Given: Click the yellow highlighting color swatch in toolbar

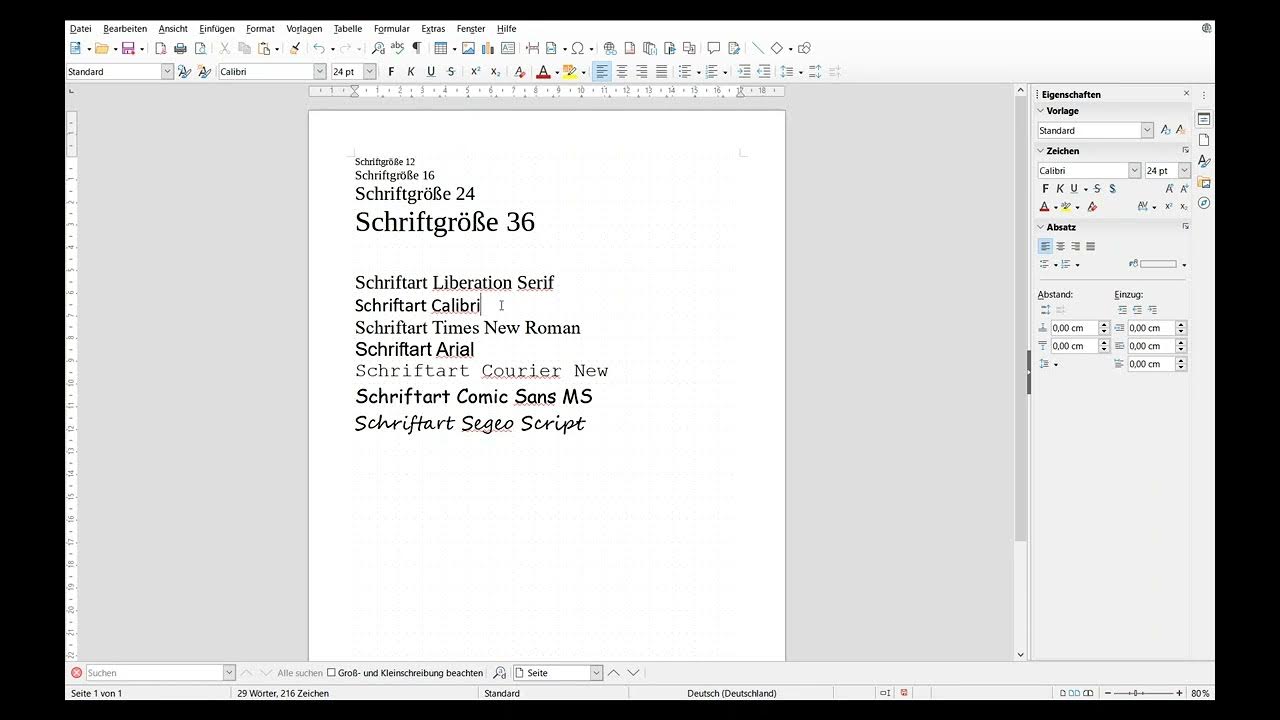Looking at the screenshot, I should click(570, 72).
